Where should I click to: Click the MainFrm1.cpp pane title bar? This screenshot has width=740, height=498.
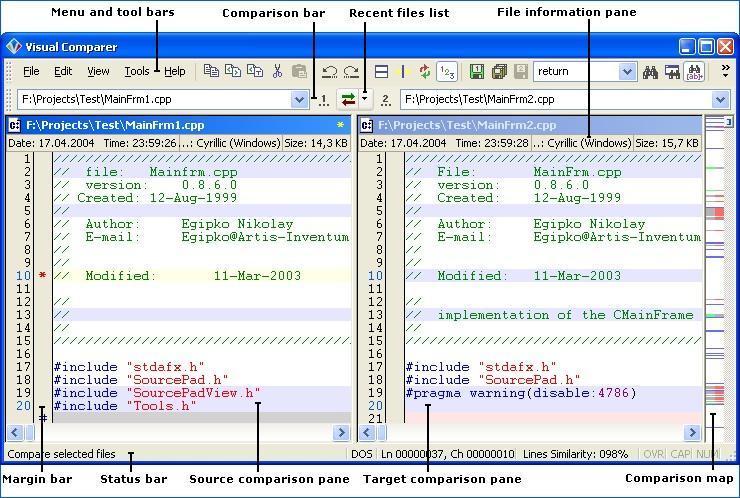click(178, 125)
